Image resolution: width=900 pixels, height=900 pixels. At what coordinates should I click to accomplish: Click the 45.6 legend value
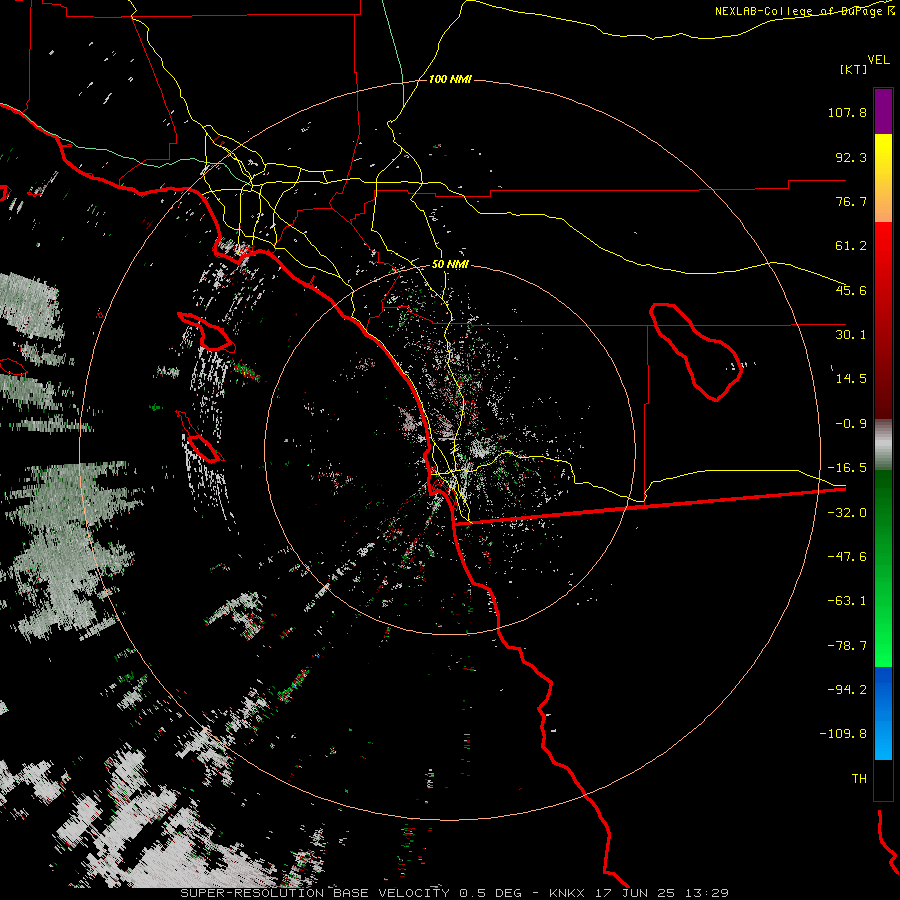tap(851, 290)
